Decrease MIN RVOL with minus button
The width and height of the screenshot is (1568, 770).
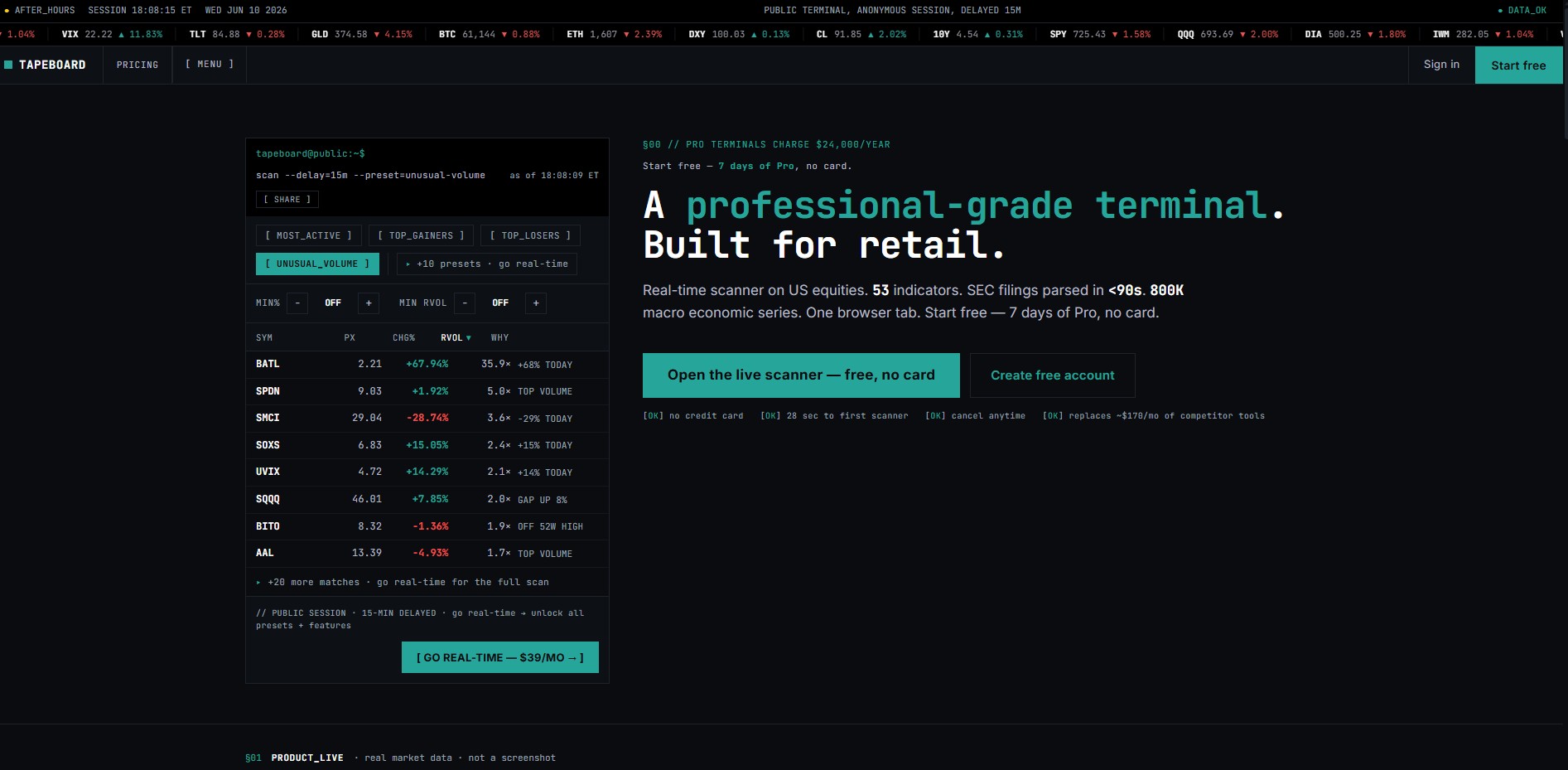[465, 303]
